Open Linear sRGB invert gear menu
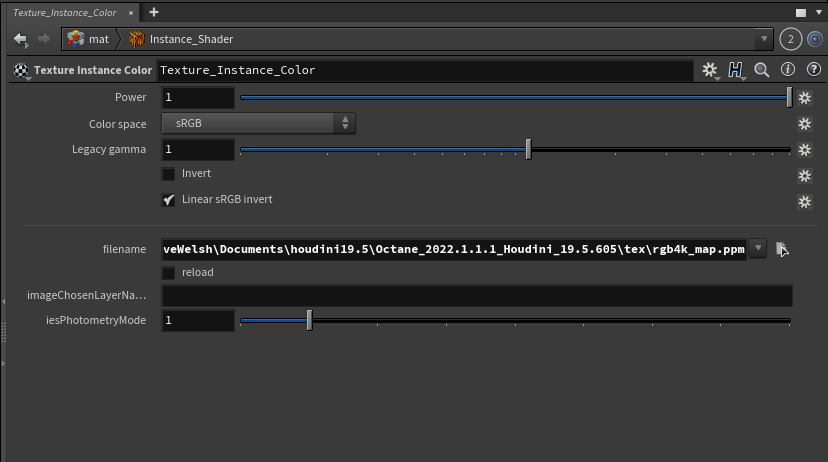The image size is (828, 462). [x=804, y=202]
